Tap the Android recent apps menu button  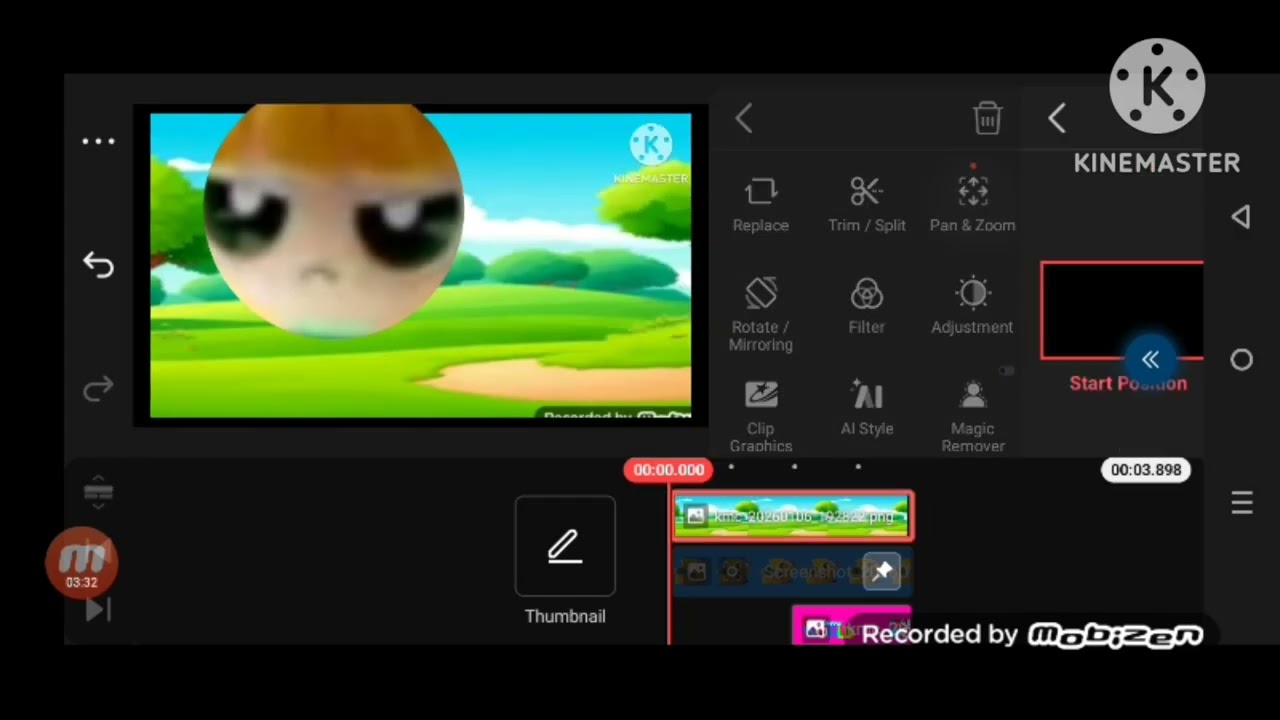(x=1241, y=503)
